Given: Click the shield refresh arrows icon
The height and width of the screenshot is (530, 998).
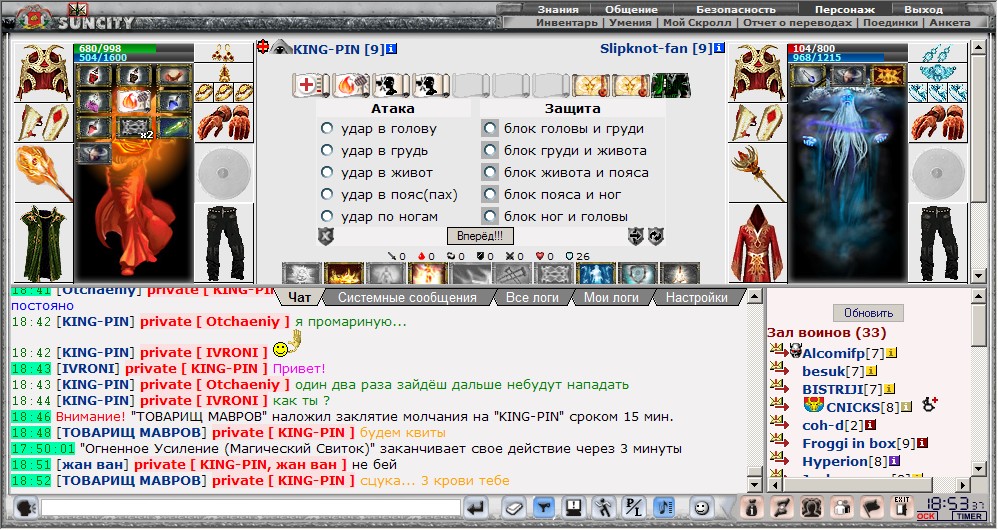Looking at the screenshot, I should [656, 237].
